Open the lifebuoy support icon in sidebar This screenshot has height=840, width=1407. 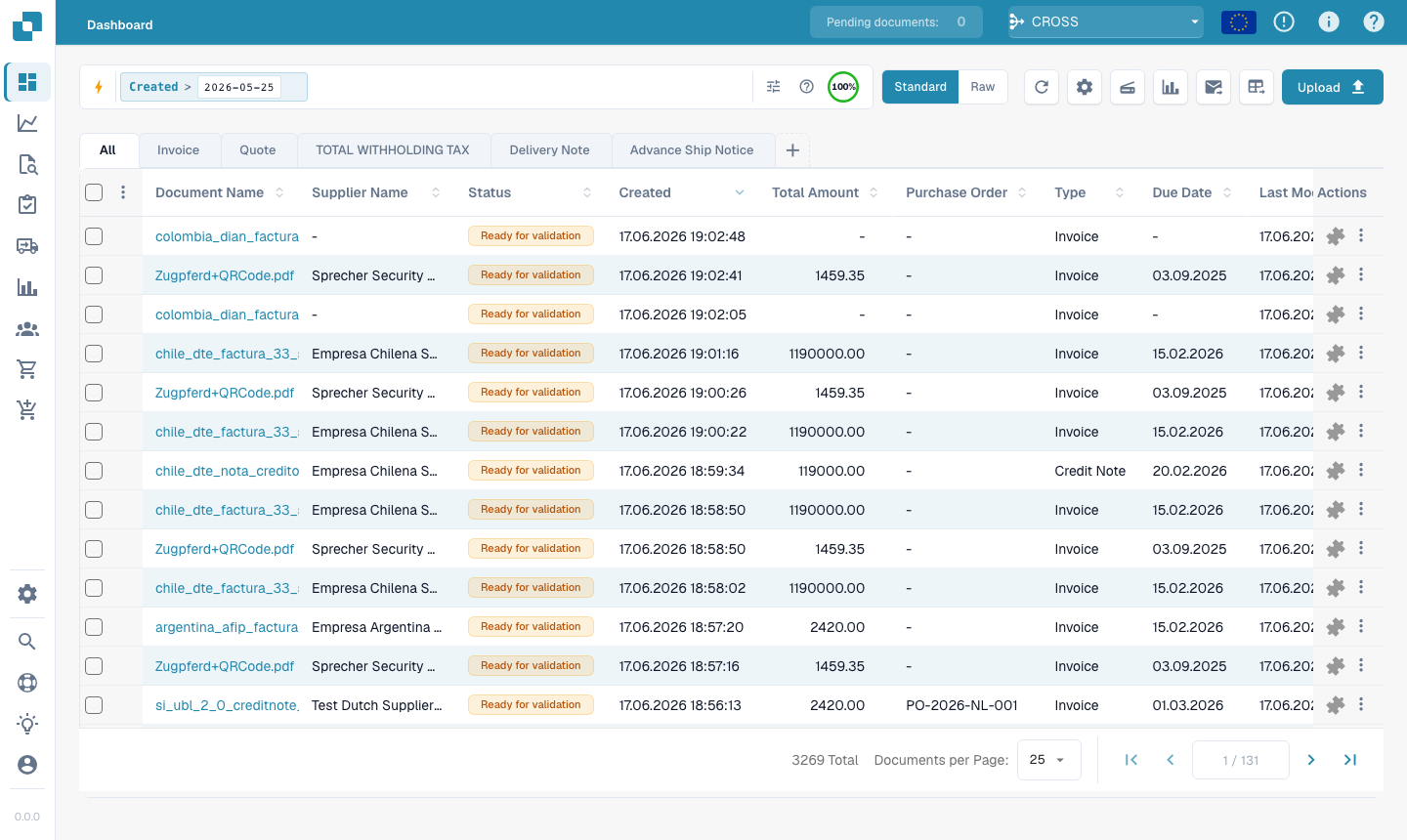point(27,683)
